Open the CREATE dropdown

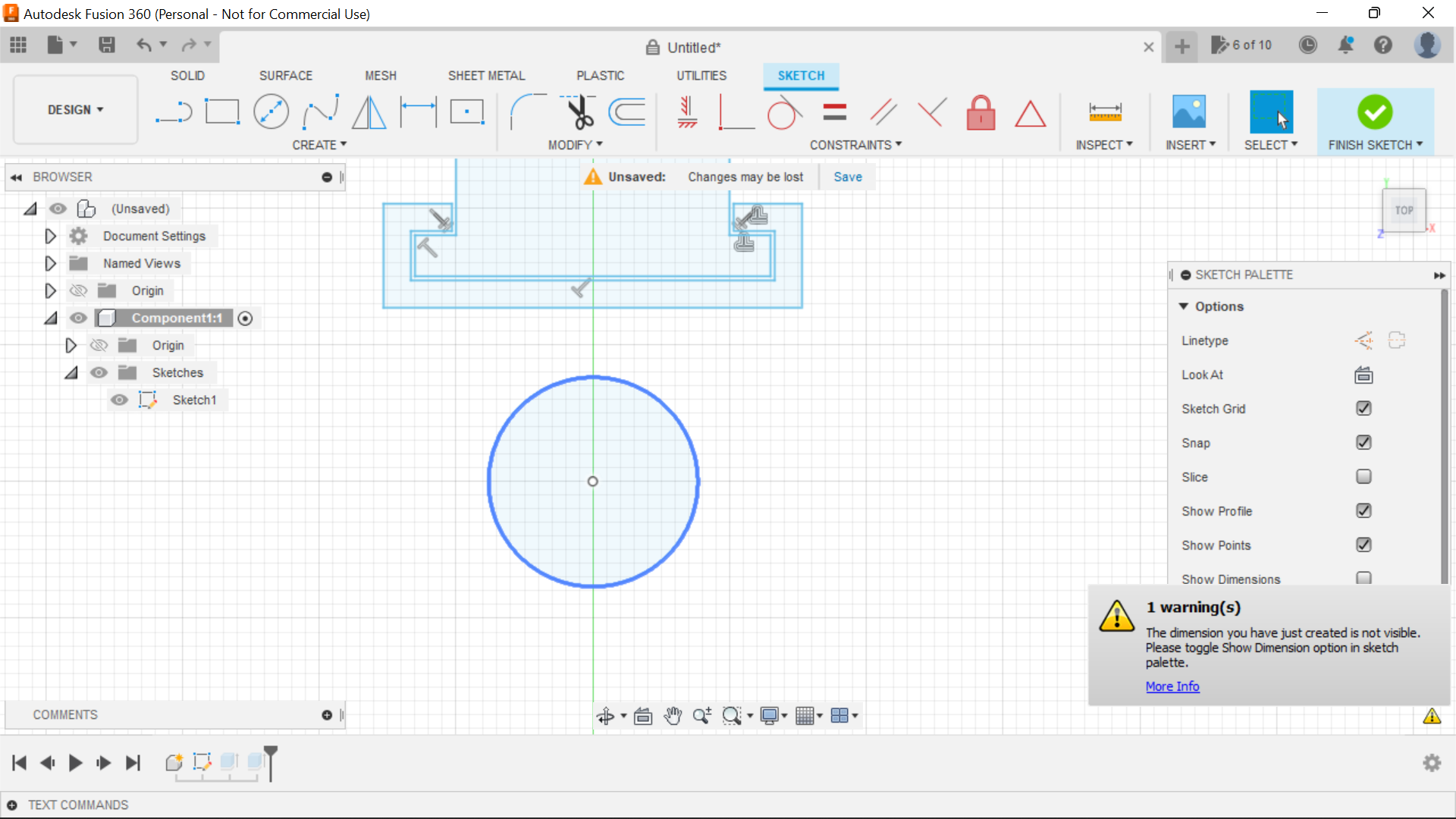319,145
